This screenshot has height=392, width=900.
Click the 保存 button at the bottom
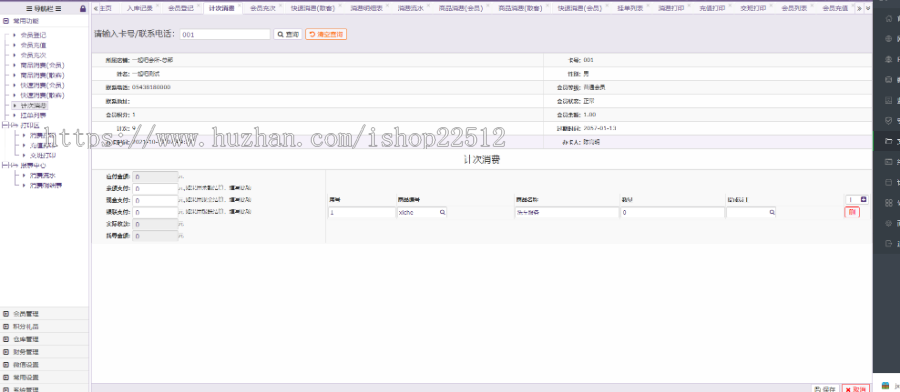pos(825,389)
